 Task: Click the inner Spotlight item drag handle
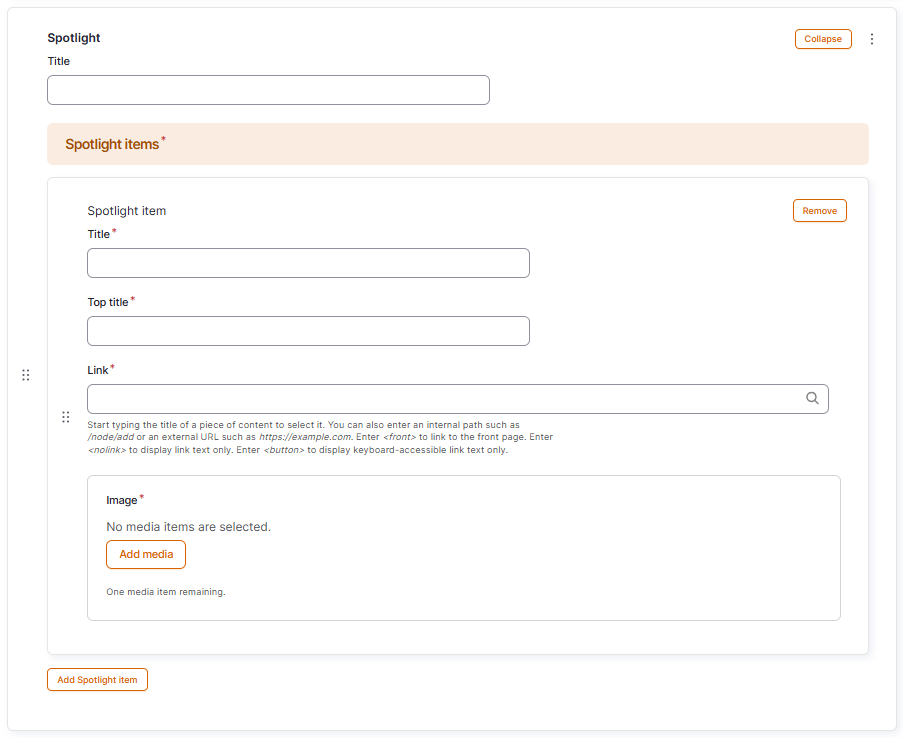click(x=66, y=417)
